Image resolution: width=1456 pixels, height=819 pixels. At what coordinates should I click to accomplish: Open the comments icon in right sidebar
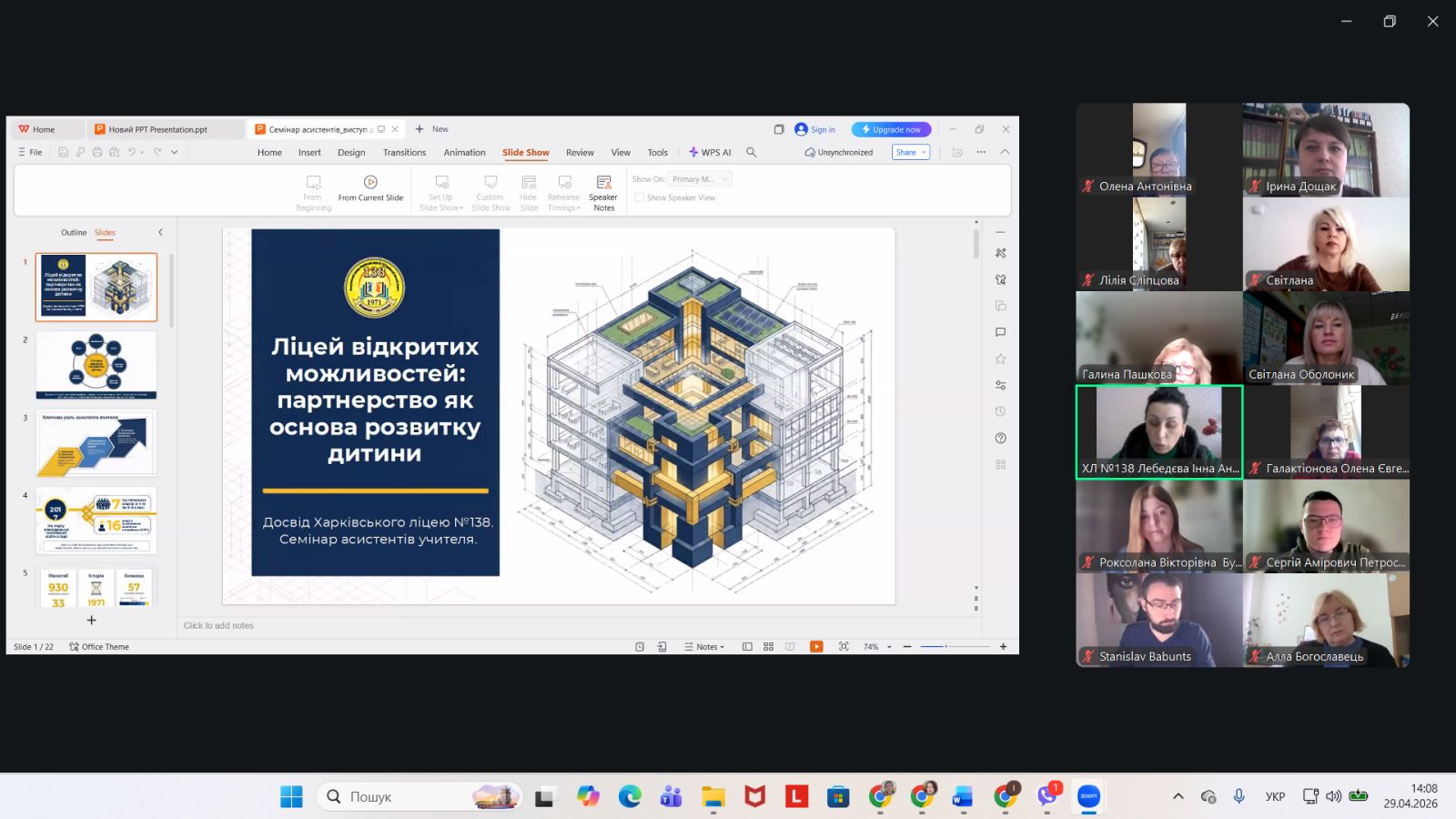pyautogui.click(x=1000, y=333)
